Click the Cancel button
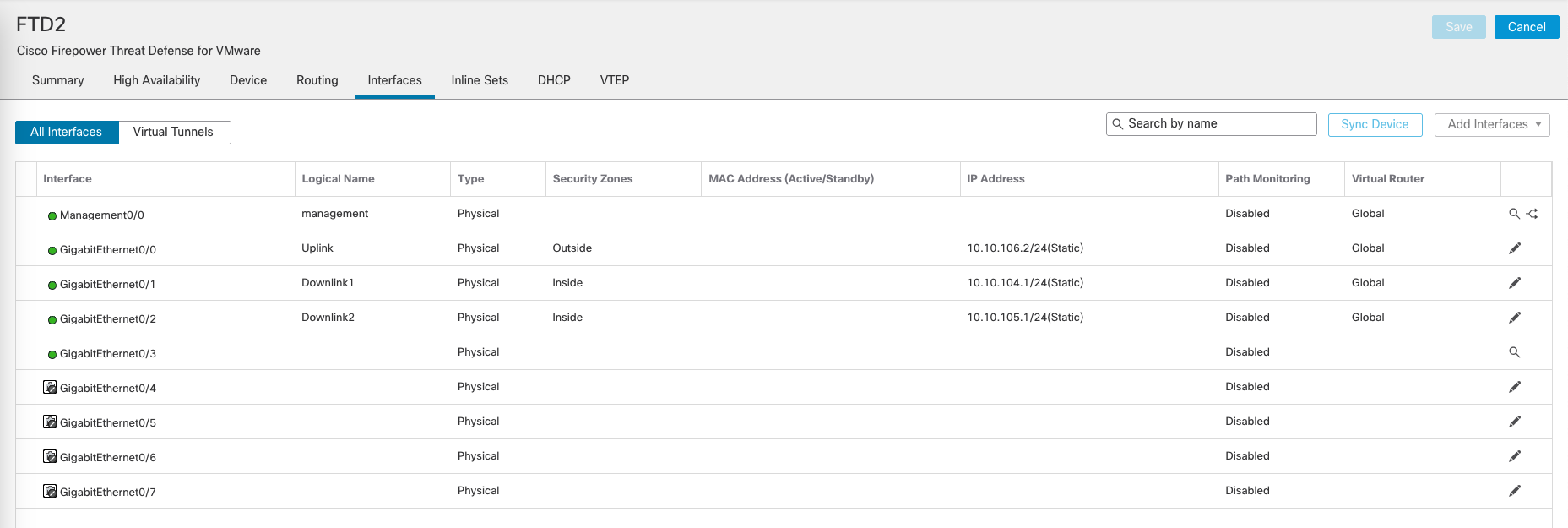Screen dimensions: 1568x528 click(x=1526, y=27)
